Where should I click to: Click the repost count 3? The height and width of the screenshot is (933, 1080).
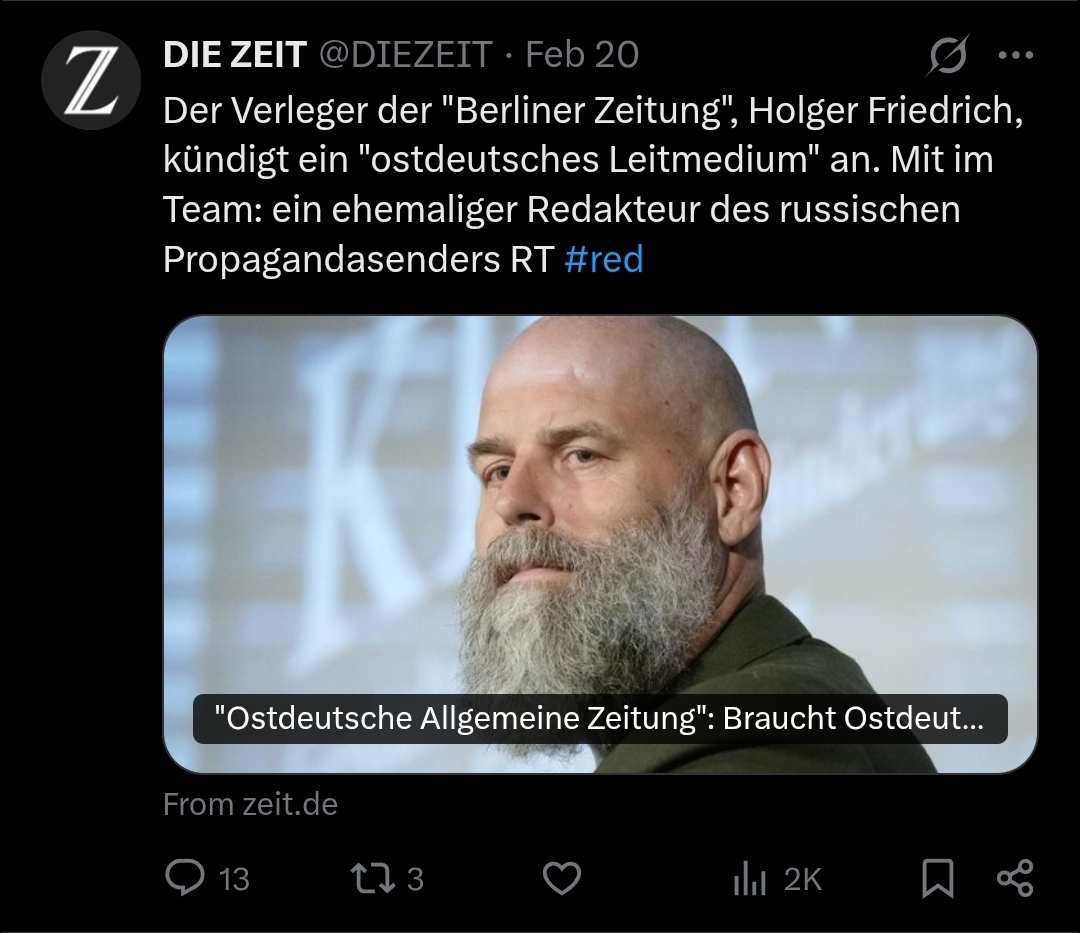tap(415, 879)
